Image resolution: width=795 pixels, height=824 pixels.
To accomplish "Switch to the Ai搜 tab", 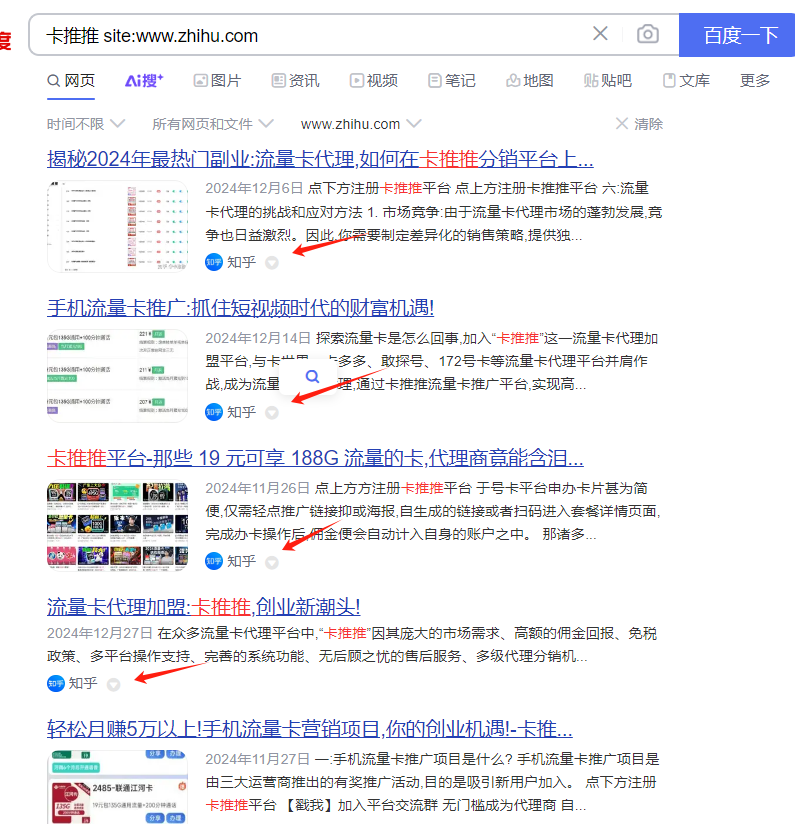I will tap(144, 80).
